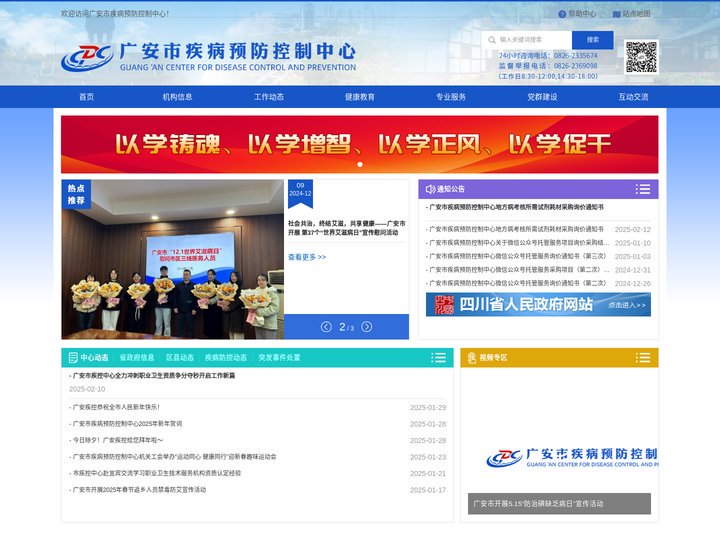This screenshot has height=540, width=720.
Task: Click the 帮助中心 help icon link
Action: tap(577, 14)
